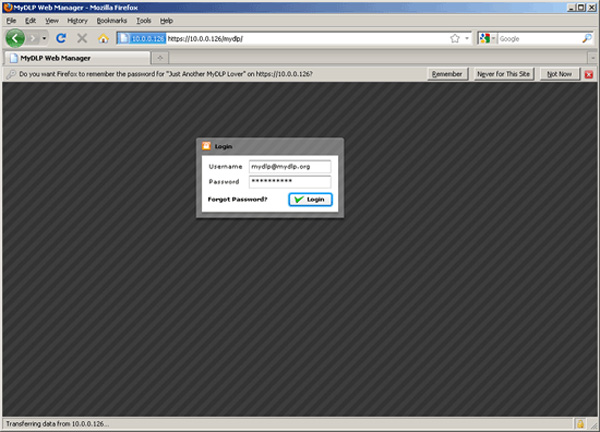Open the History menu

tap(77, 21)
